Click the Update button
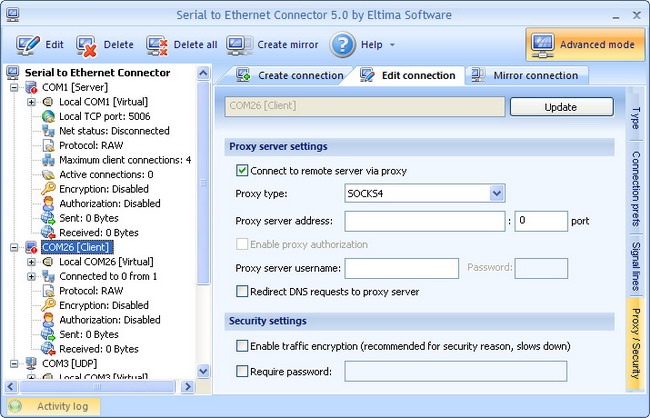 562,107
